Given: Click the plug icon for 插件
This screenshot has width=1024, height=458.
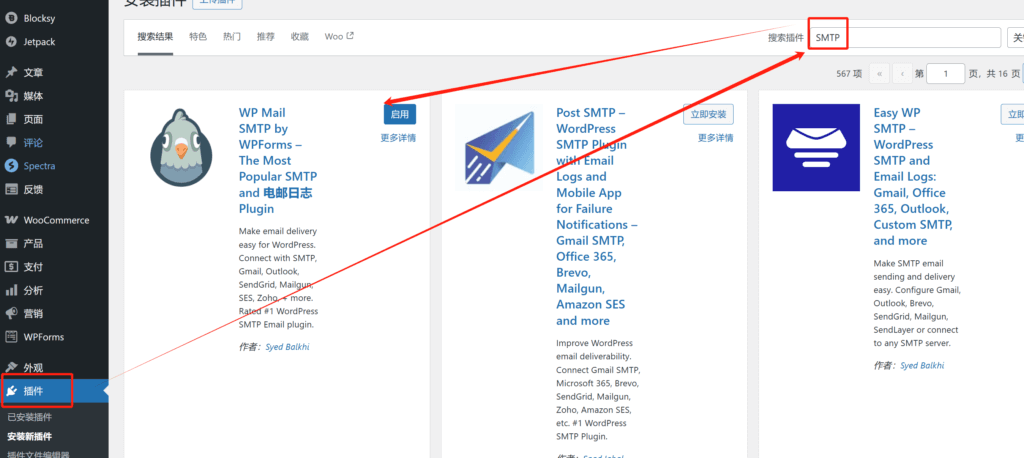Looking at the screenshot, I should (x=11, y=391).
